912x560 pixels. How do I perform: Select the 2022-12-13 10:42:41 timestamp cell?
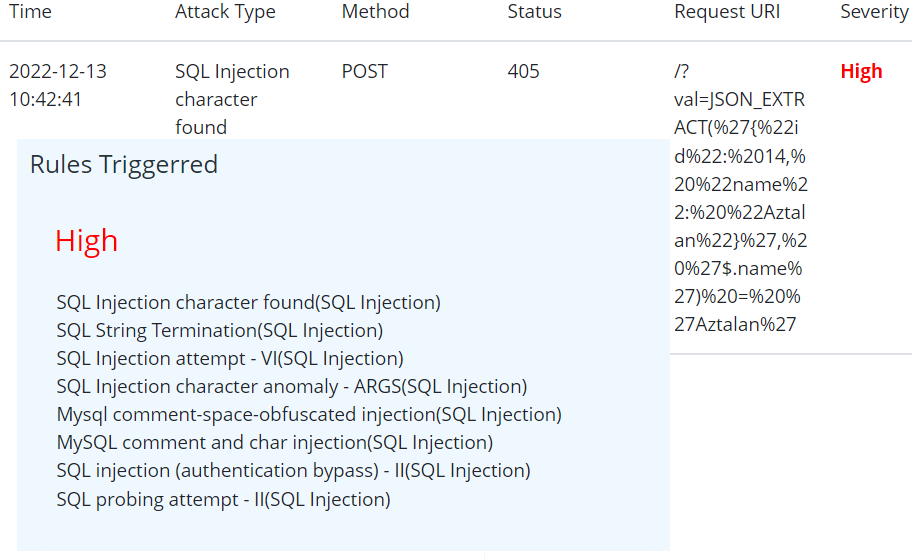click(x=57, y=85)
